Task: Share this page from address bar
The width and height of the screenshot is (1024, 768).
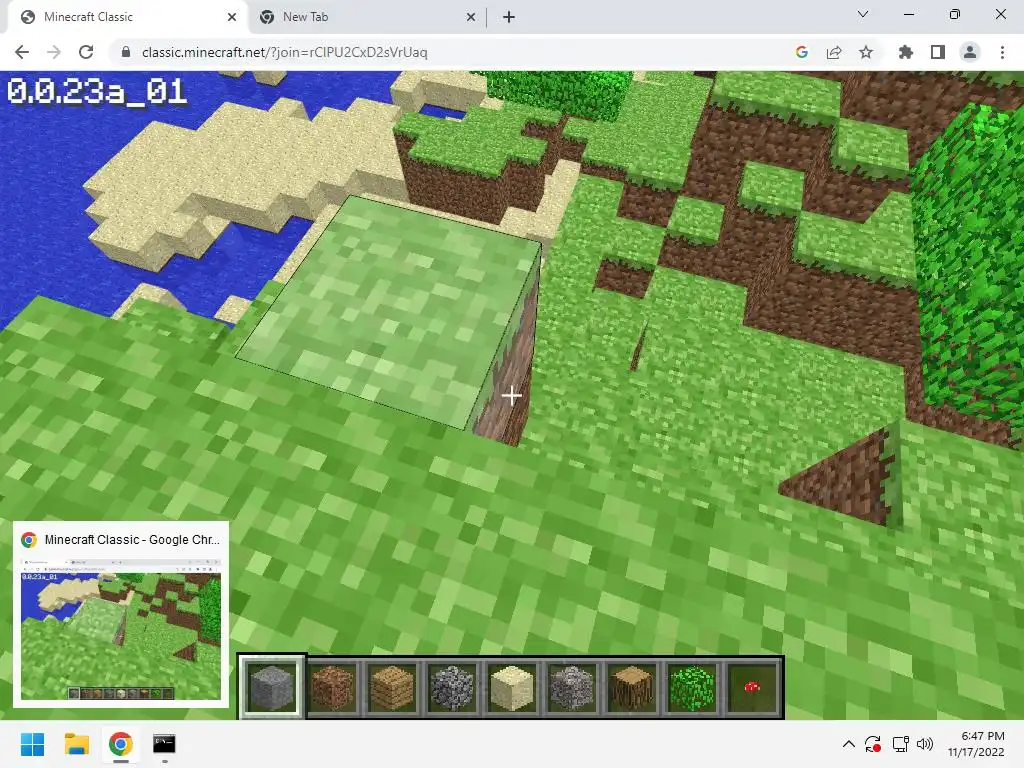Action: (x=834, y=52)
